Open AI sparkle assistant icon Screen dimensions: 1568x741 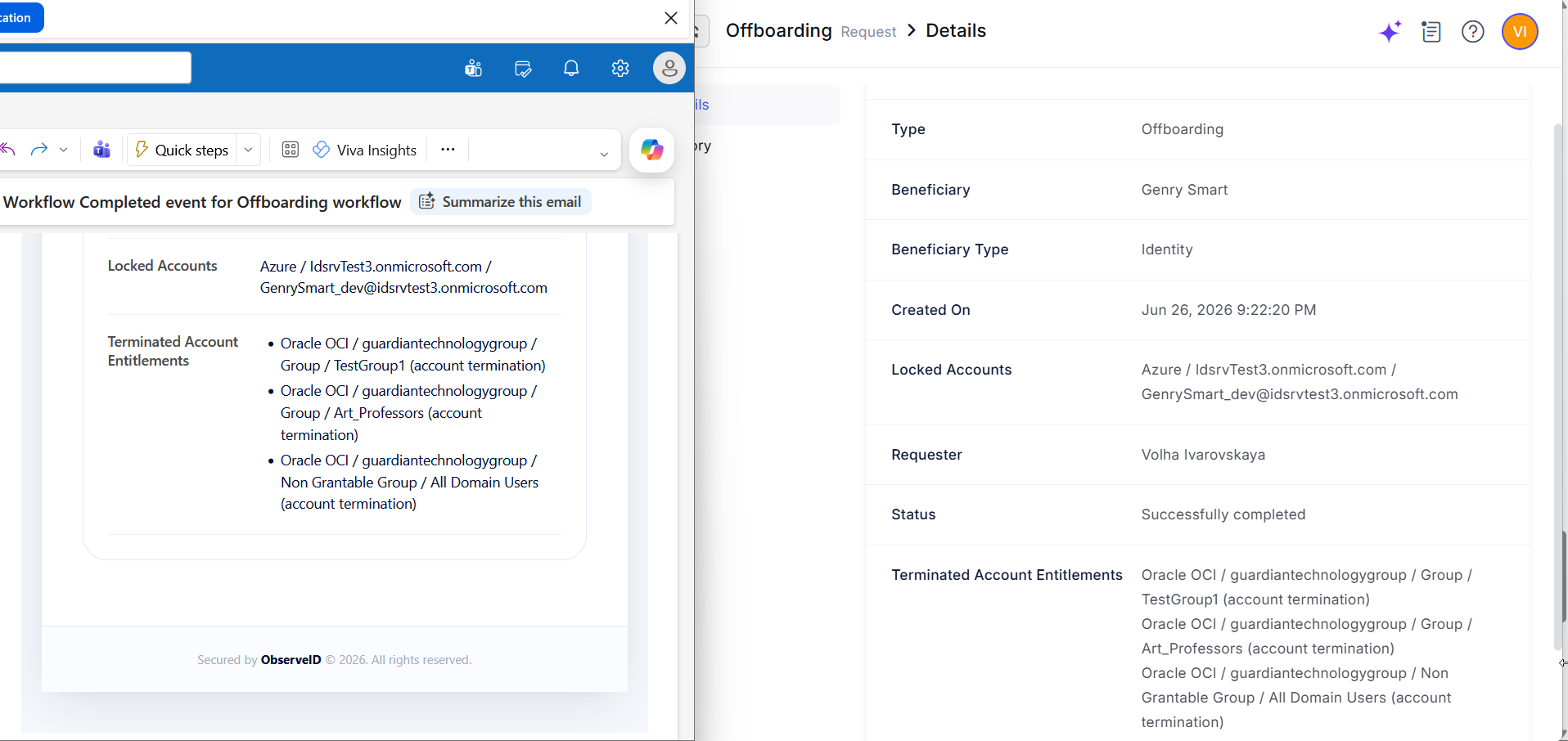(x=1390, y=32)
